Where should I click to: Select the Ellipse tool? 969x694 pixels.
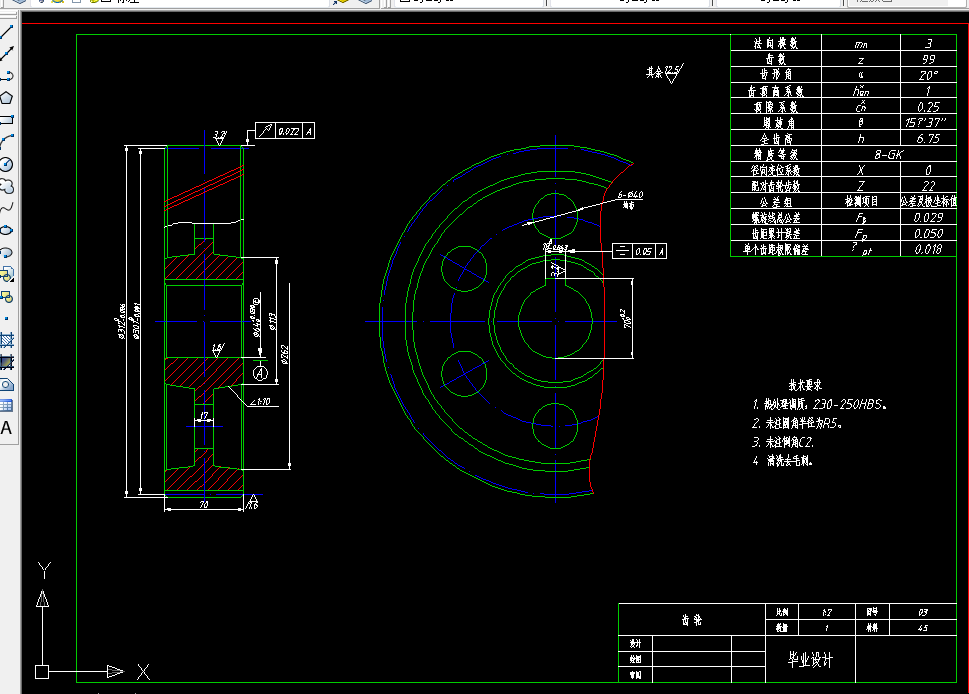point(7,230)
